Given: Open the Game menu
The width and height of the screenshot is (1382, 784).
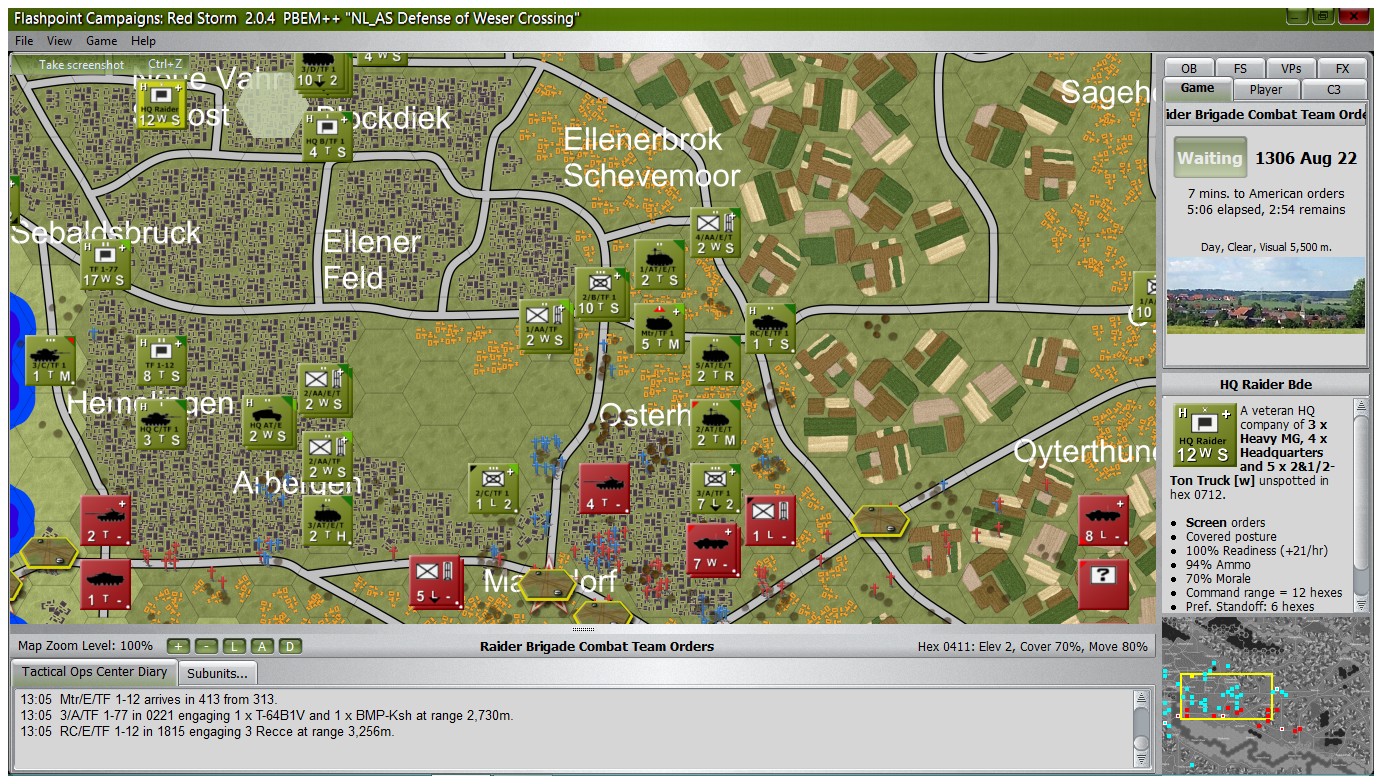Looking at the screenshot, I should [x=101, y=41].
